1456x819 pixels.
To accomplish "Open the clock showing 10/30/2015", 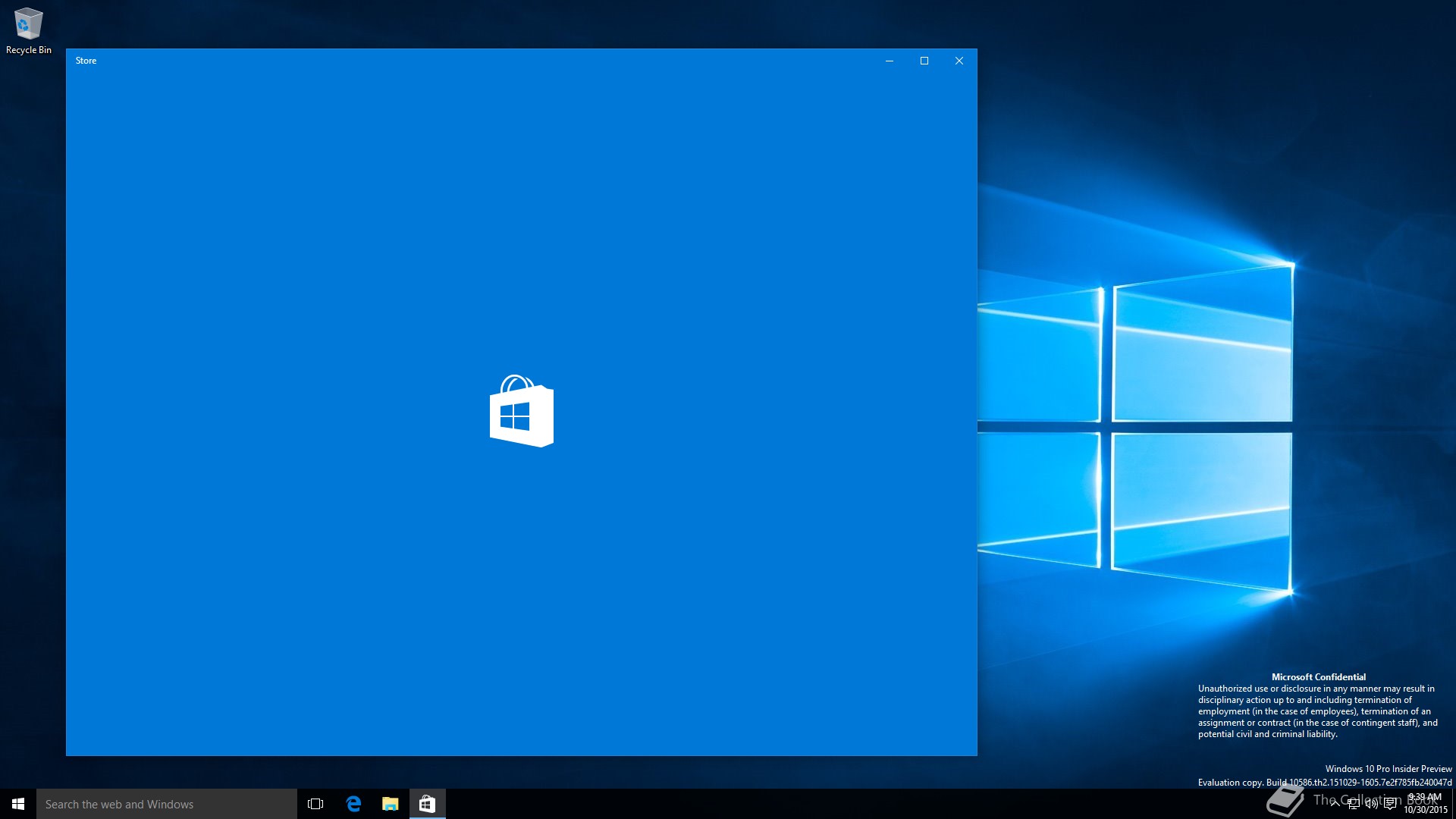I will pos(1425,804).
